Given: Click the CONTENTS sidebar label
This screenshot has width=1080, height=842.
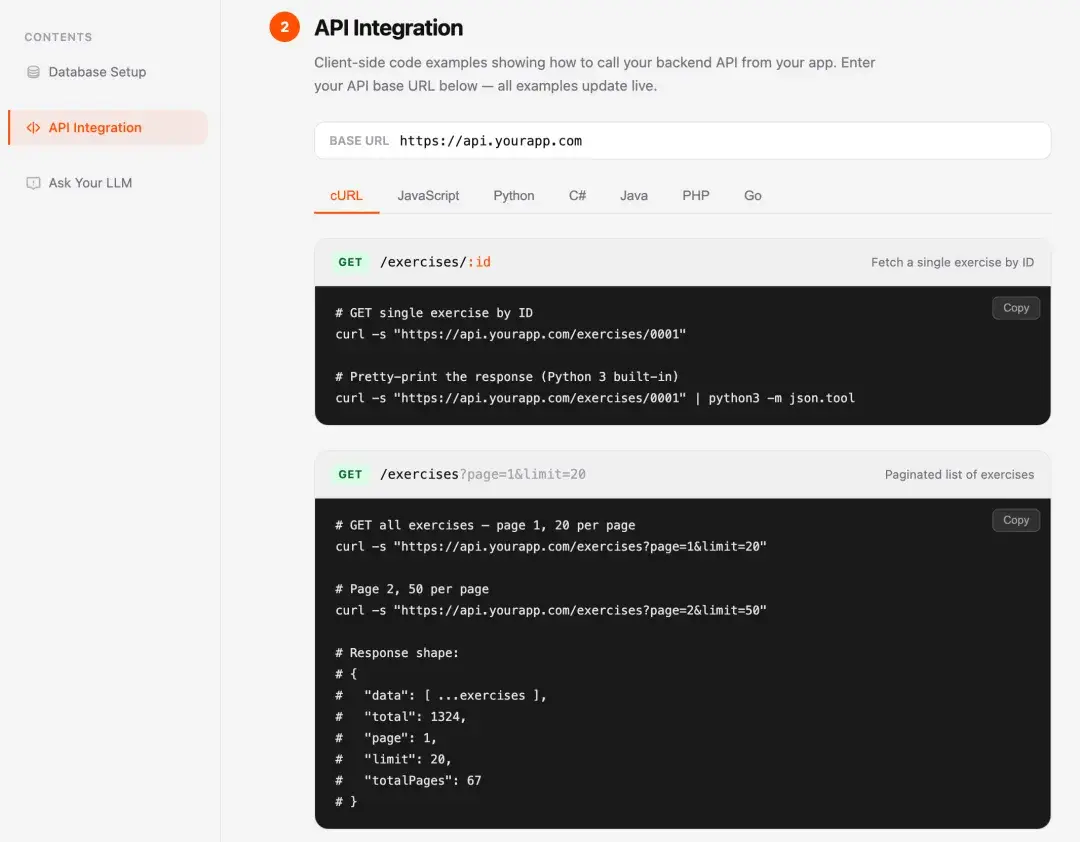Looking at the screenshot, I should pos(58,37).
